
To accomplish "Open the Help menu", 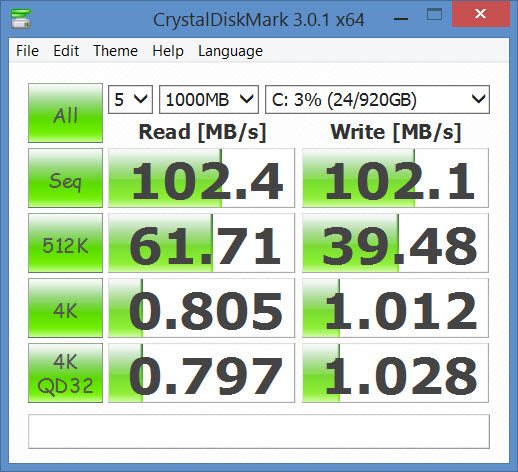I will tap(168, 51).
